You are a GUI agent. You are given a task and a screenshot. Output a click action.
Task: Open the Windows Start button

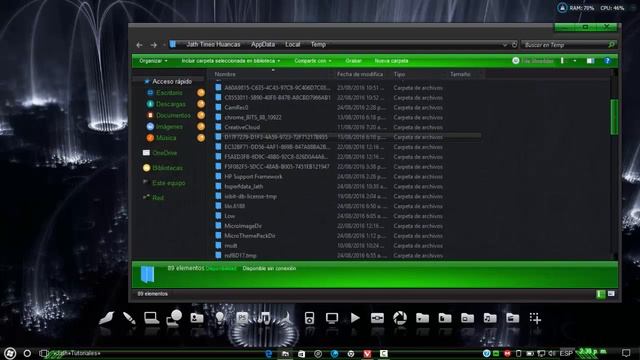point(9,353)
